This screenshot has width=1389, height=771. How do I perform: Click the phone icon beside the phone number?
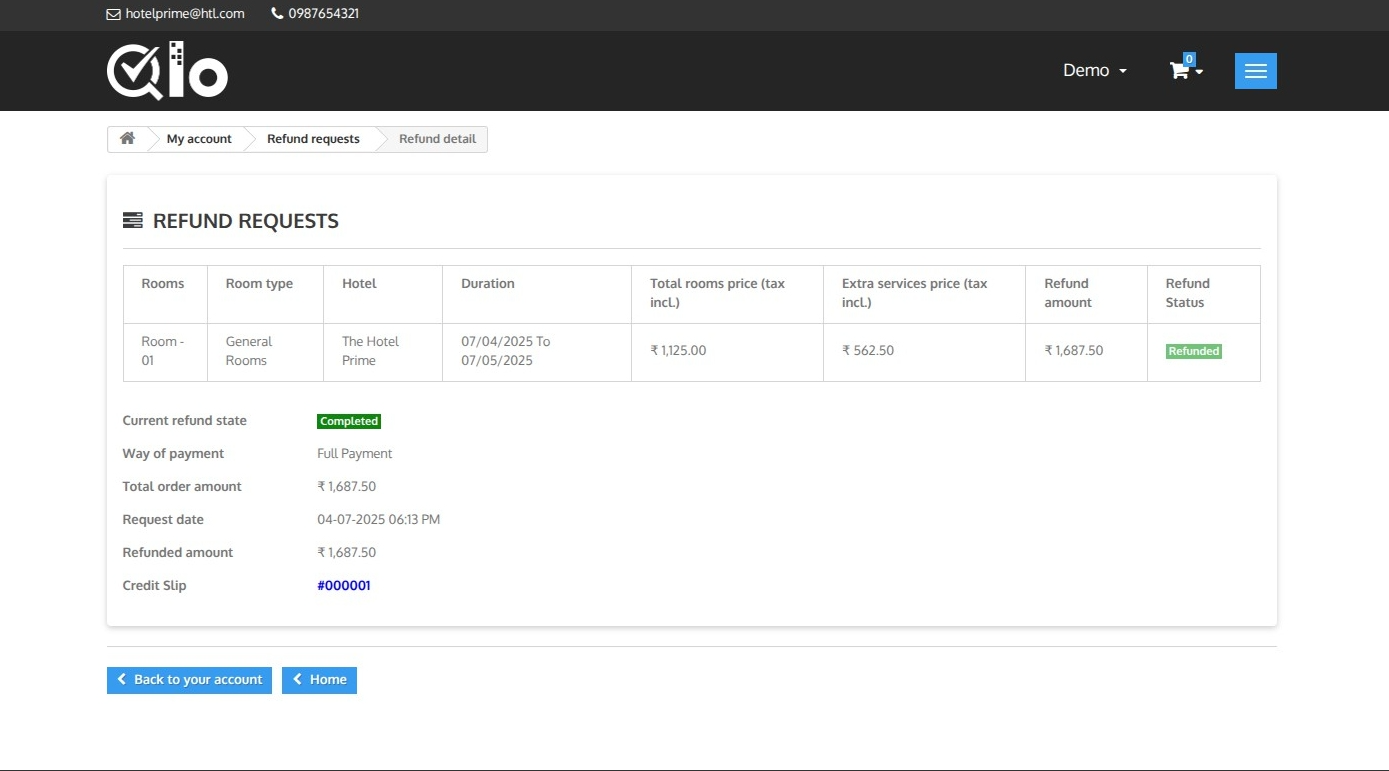[277, 14]
